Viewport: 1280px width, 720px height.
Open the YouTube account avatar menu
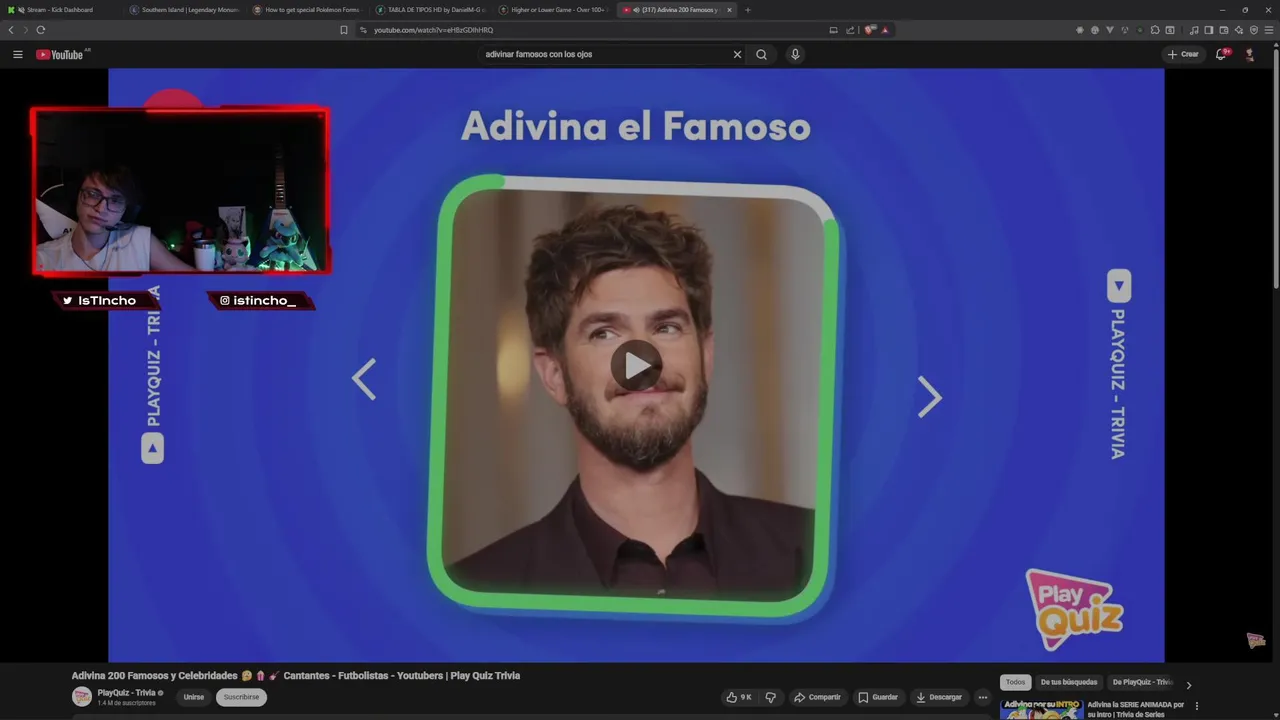coord(1249,54)
